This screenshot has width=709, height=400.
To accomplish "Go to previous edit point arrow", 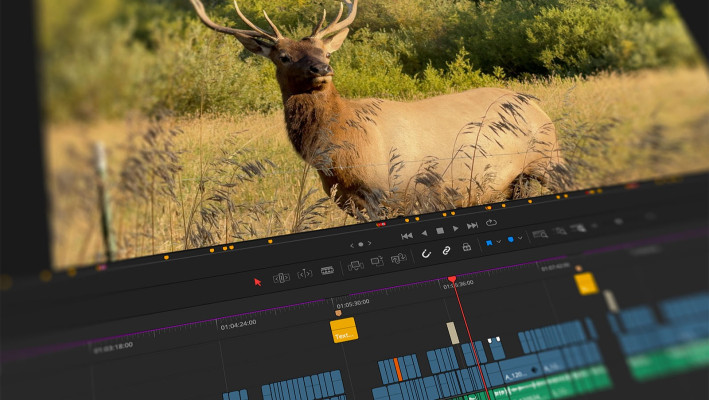I will 352,245.
